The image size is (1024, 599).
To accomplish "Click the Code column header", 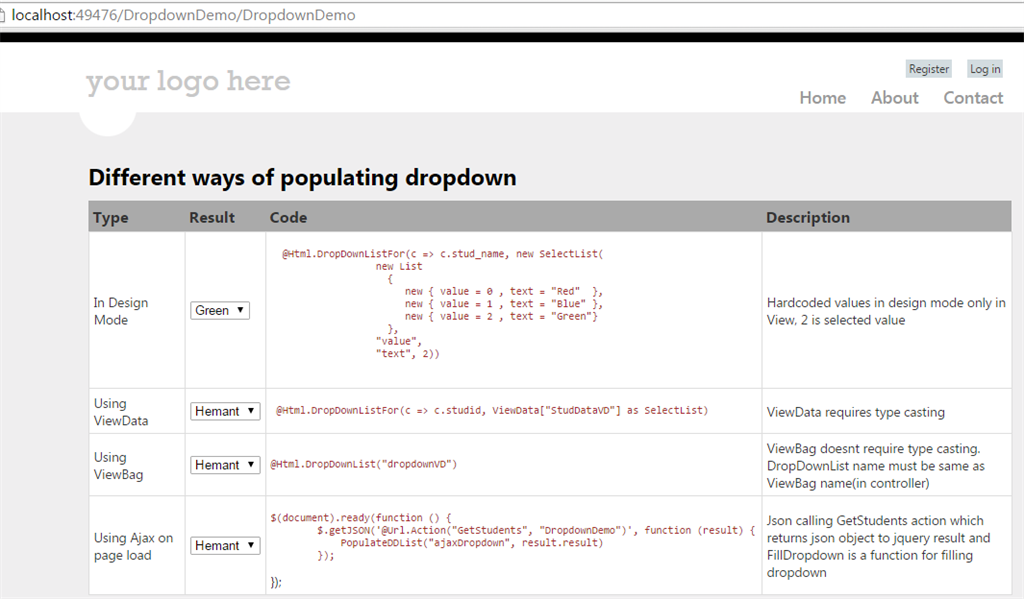I will pos(288,218).
